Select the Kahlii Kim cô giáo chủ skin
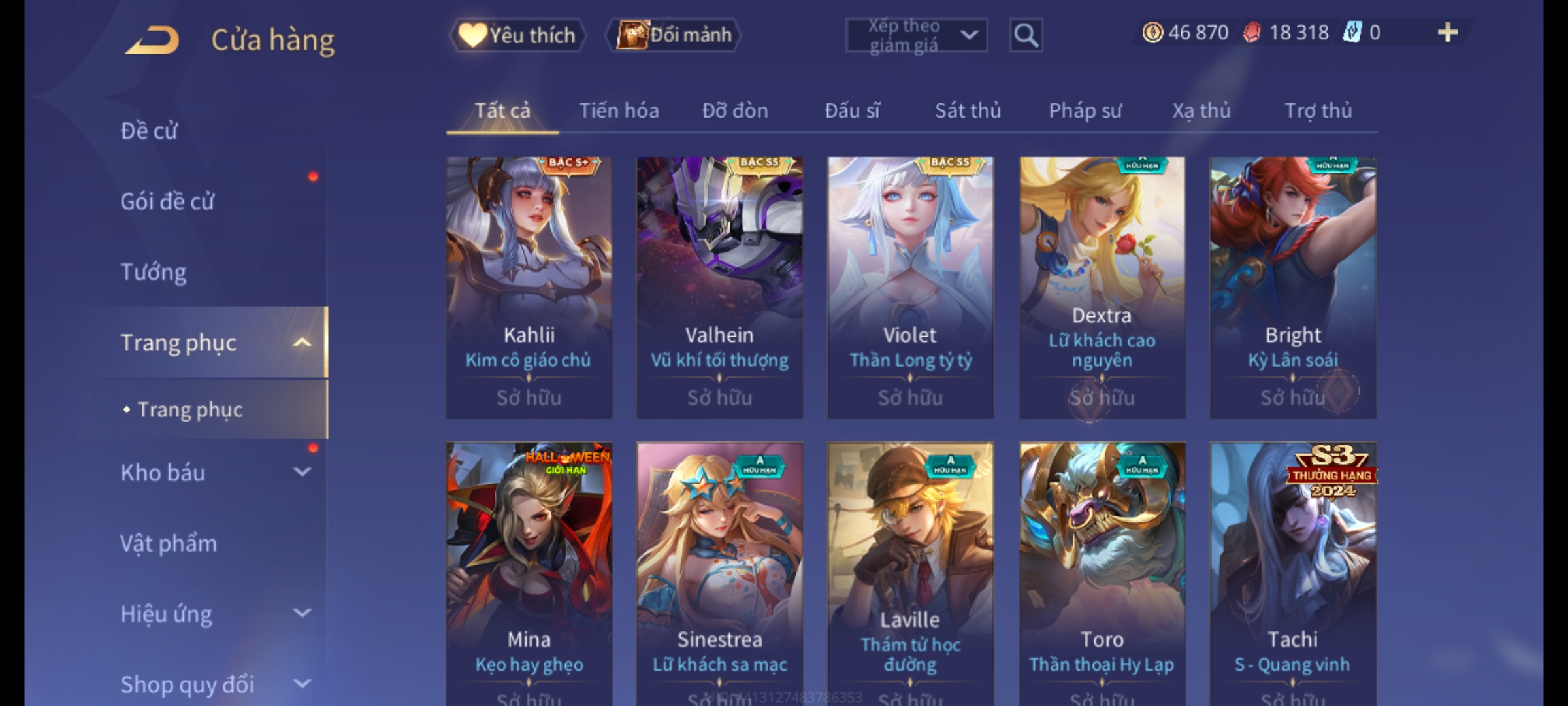1568x706 pixels. 529,288
